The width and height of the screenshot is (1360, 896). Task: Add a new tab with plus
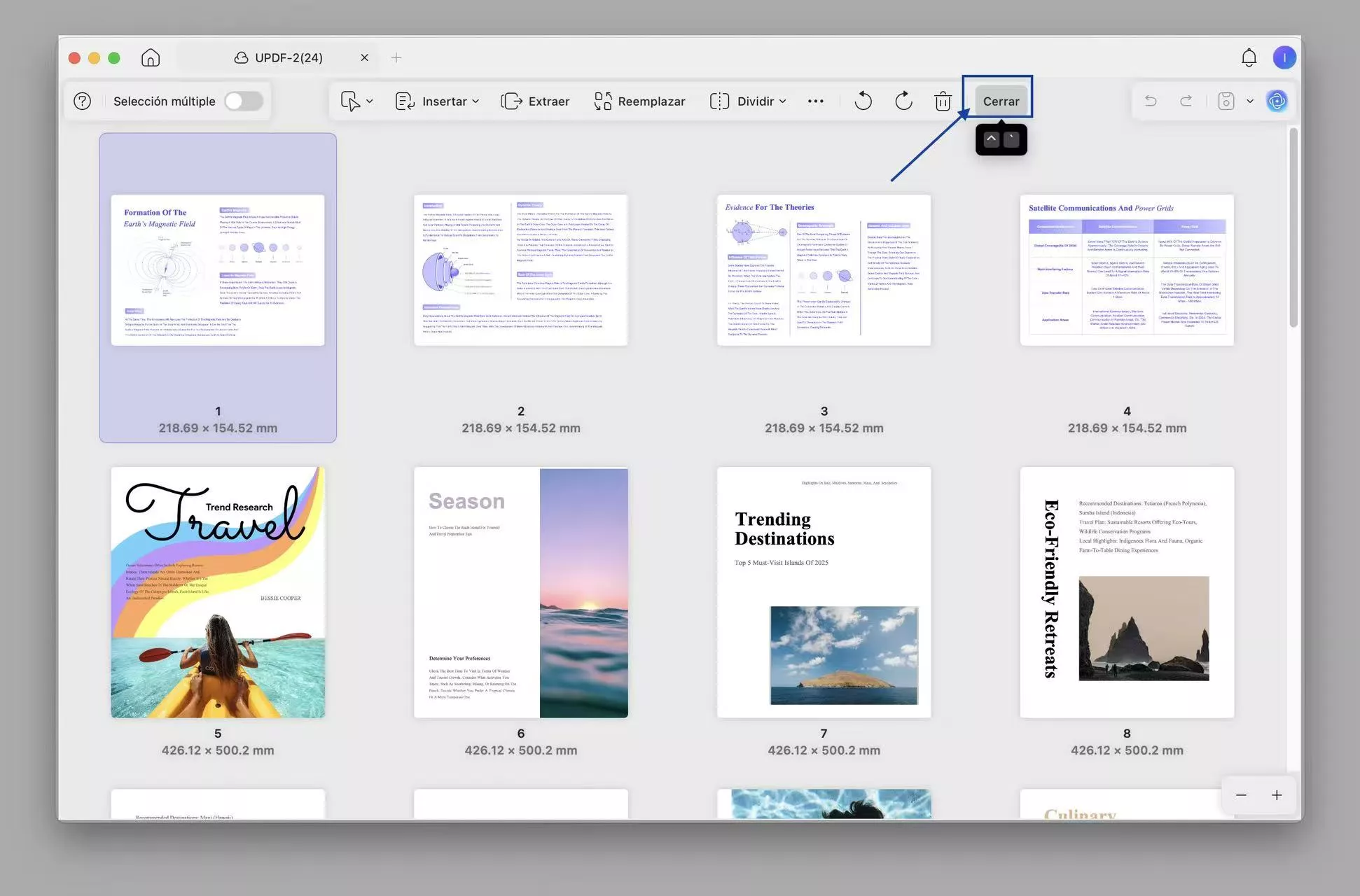[x=396, y=57]
